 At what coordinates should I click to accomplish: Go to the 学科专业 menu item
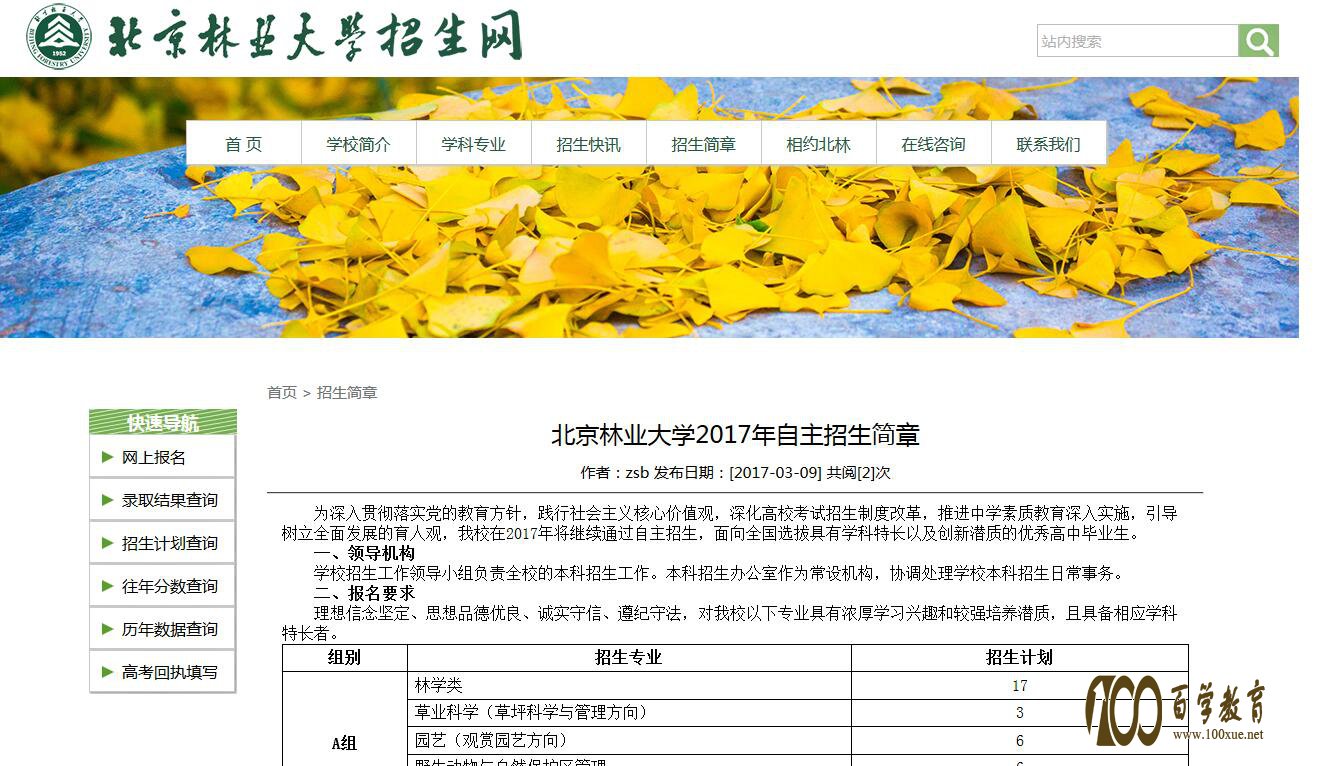(474, 144)
